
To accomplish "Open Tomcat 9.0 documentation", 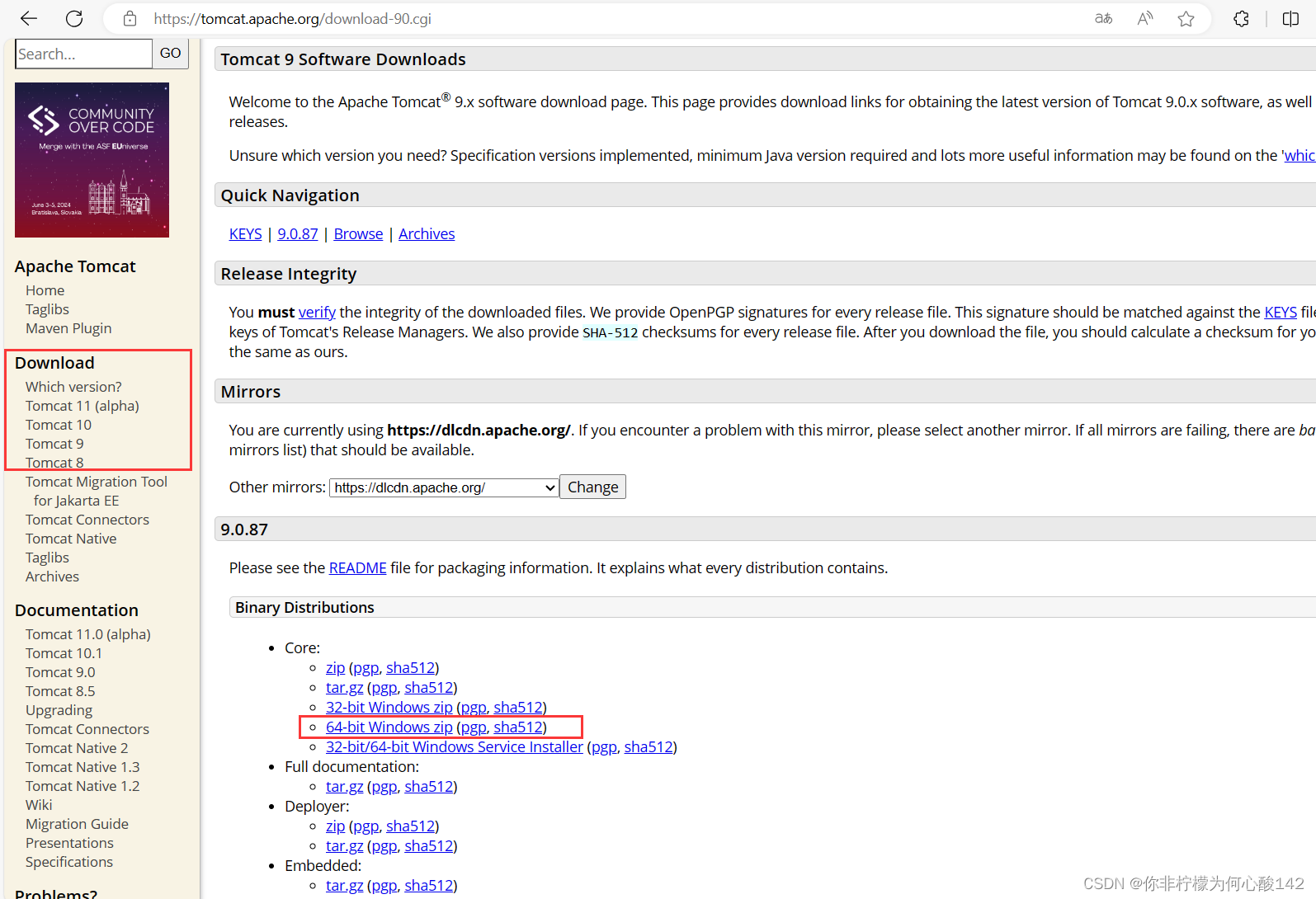I will pyautogui.click(x=60, y=672).
